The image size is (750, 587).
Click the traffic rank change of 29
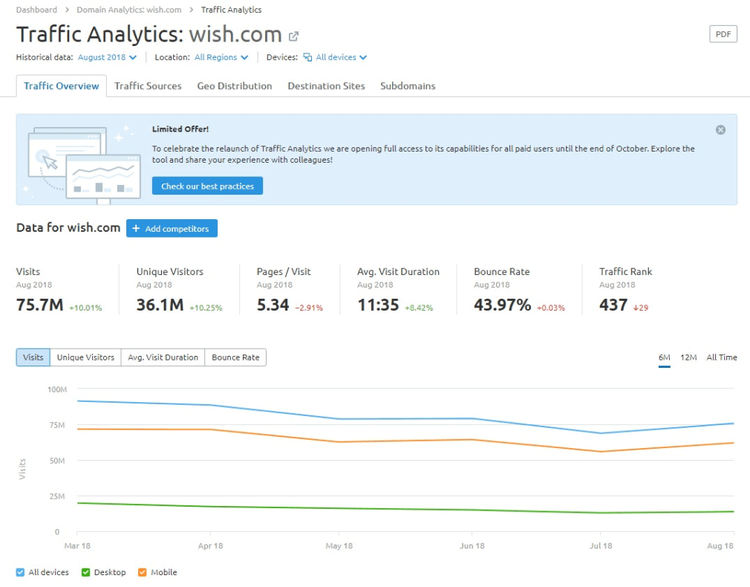click(x=641, y=308)
